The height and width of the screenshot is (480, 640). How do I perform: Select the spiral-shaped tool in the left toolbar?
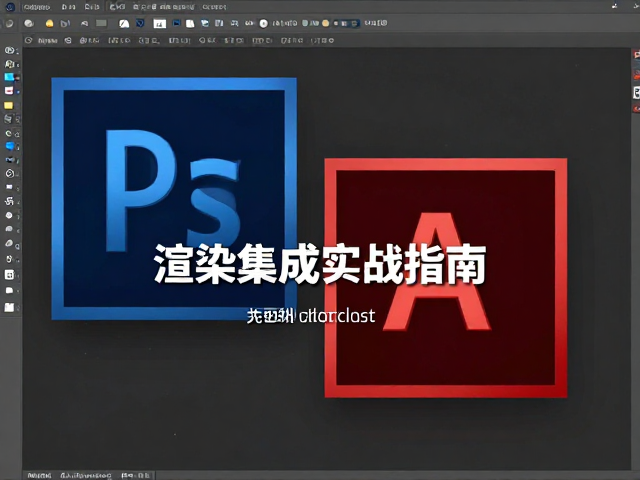point(9,201)
